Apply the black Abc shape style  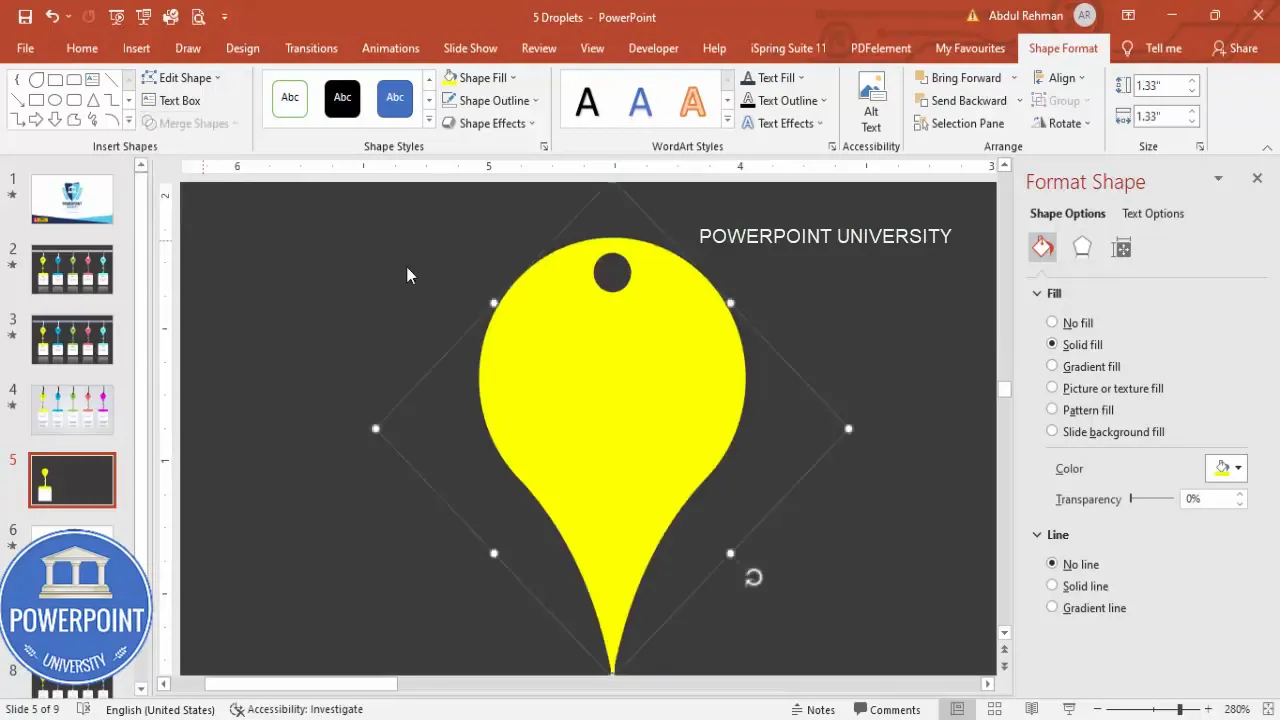tap(342, 98)
